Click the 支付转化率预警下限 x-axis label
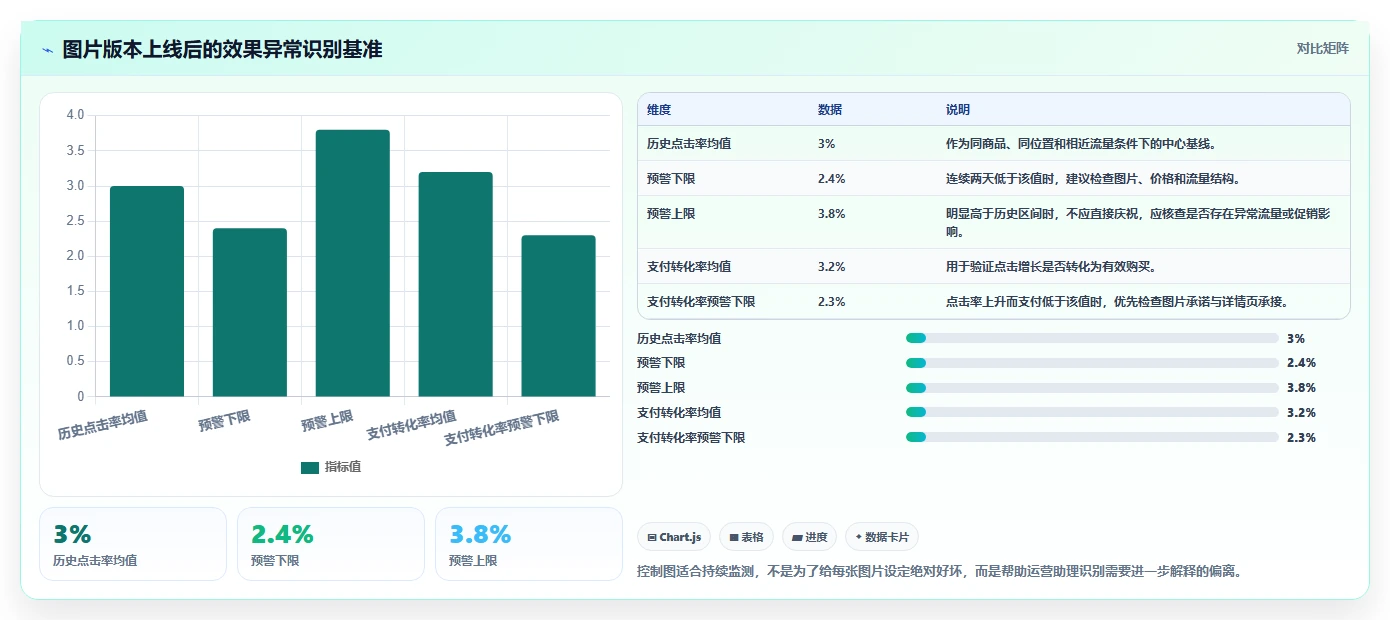The image size is (1390, 620). pyautogui.click(x=502, y=428)
